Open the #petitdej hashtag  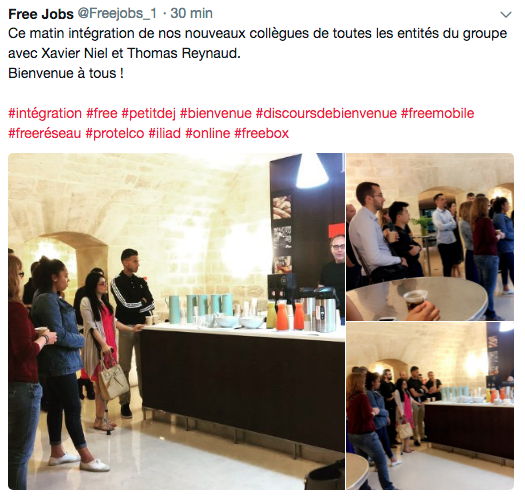point(148,114)
